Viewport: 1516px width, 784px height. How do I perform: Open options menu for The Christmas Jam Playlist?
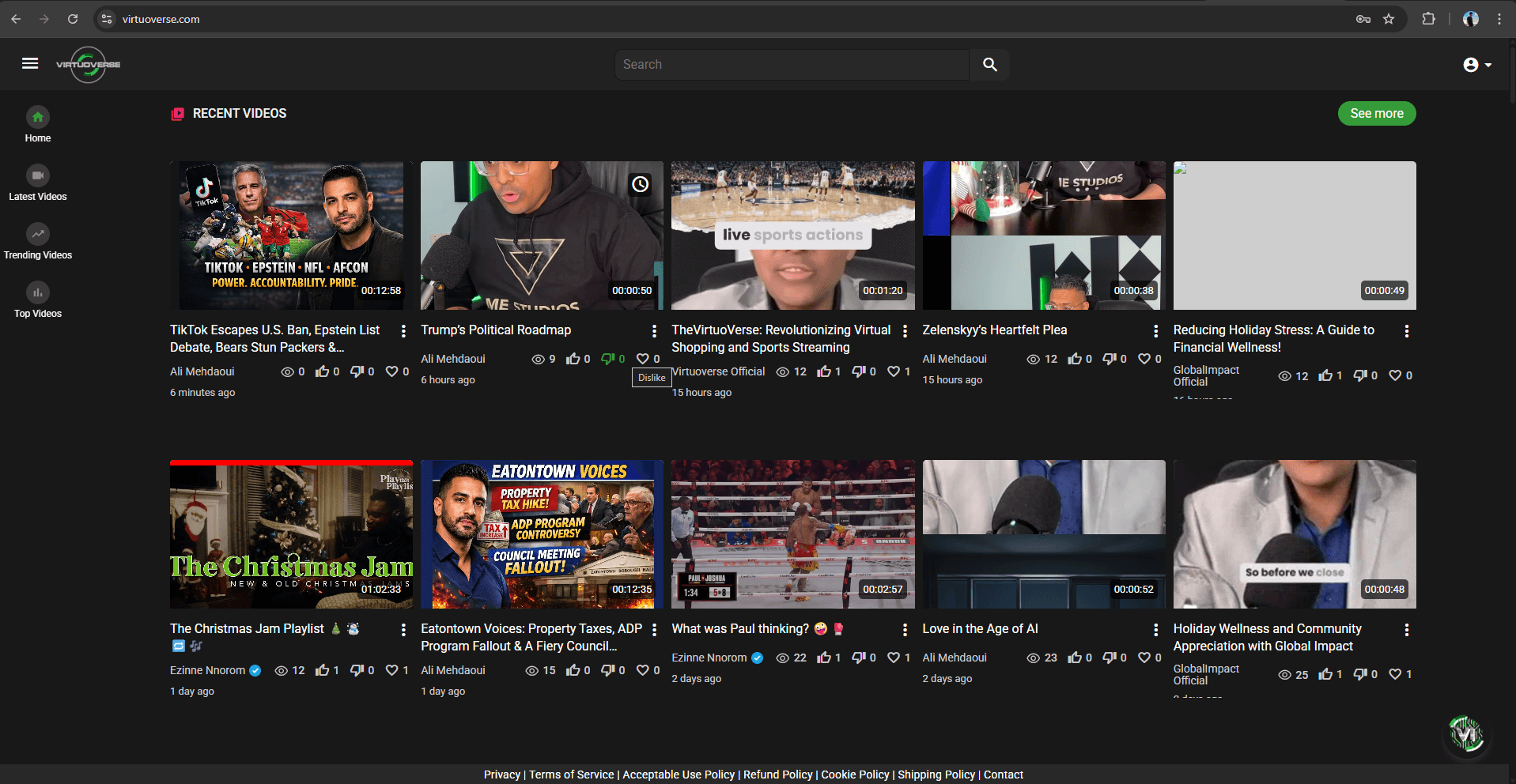click(403, 630)
